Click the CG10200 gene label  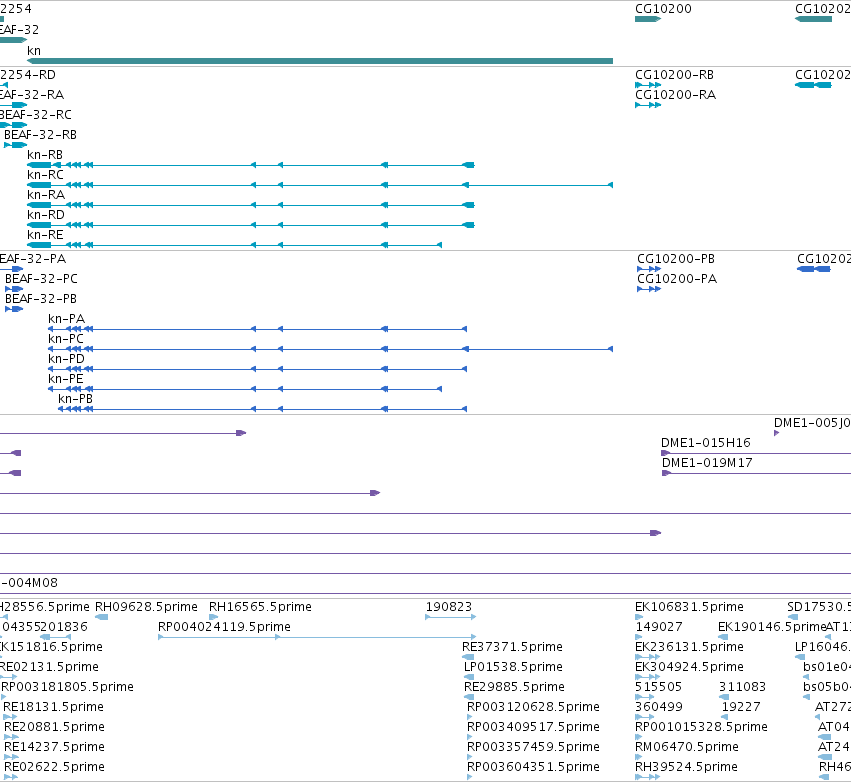click(x=663, y=9)
